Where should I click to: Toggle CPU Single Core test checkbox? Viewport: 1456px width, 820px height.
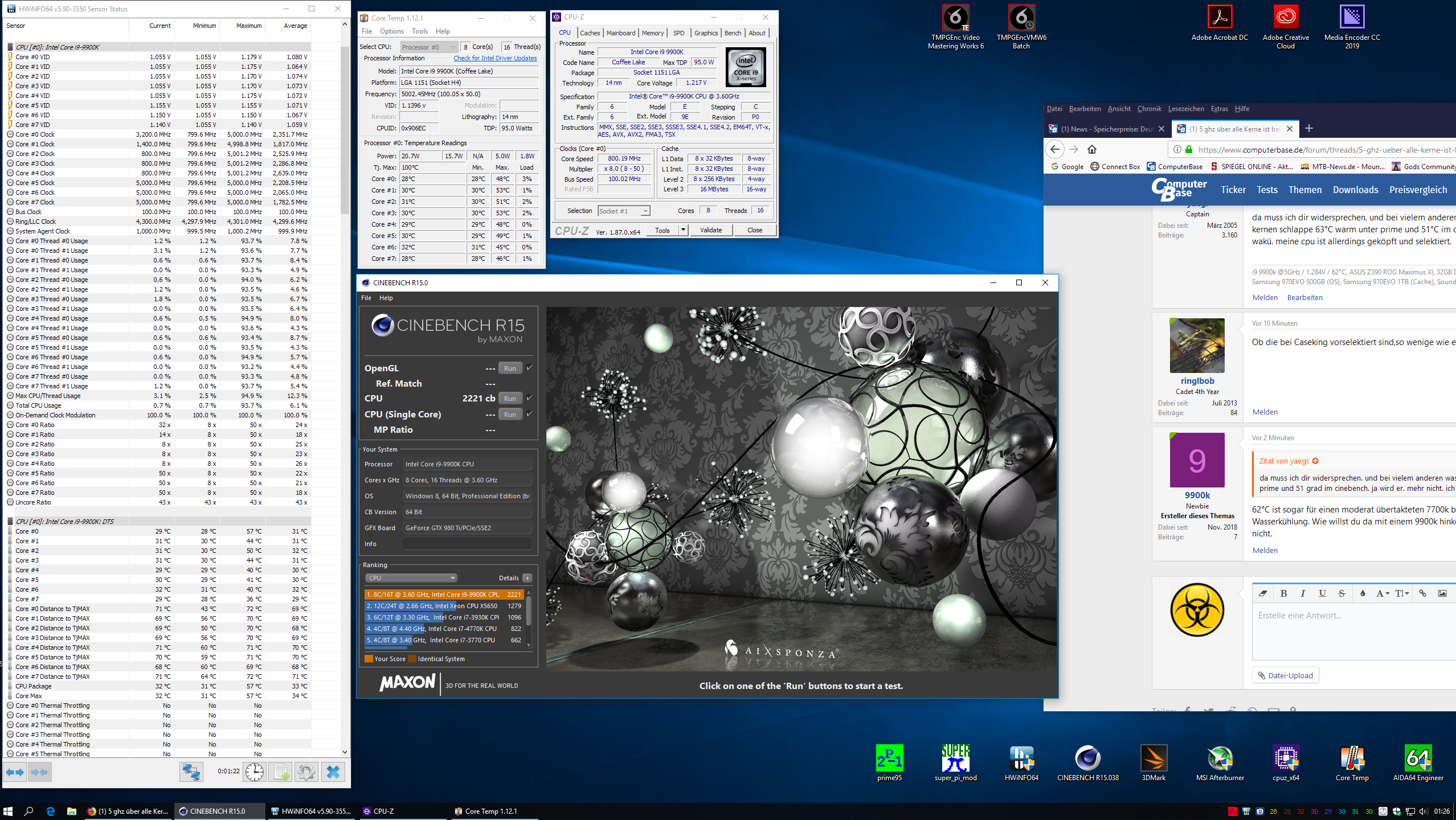pyautogui.click(x=529, y=414)
